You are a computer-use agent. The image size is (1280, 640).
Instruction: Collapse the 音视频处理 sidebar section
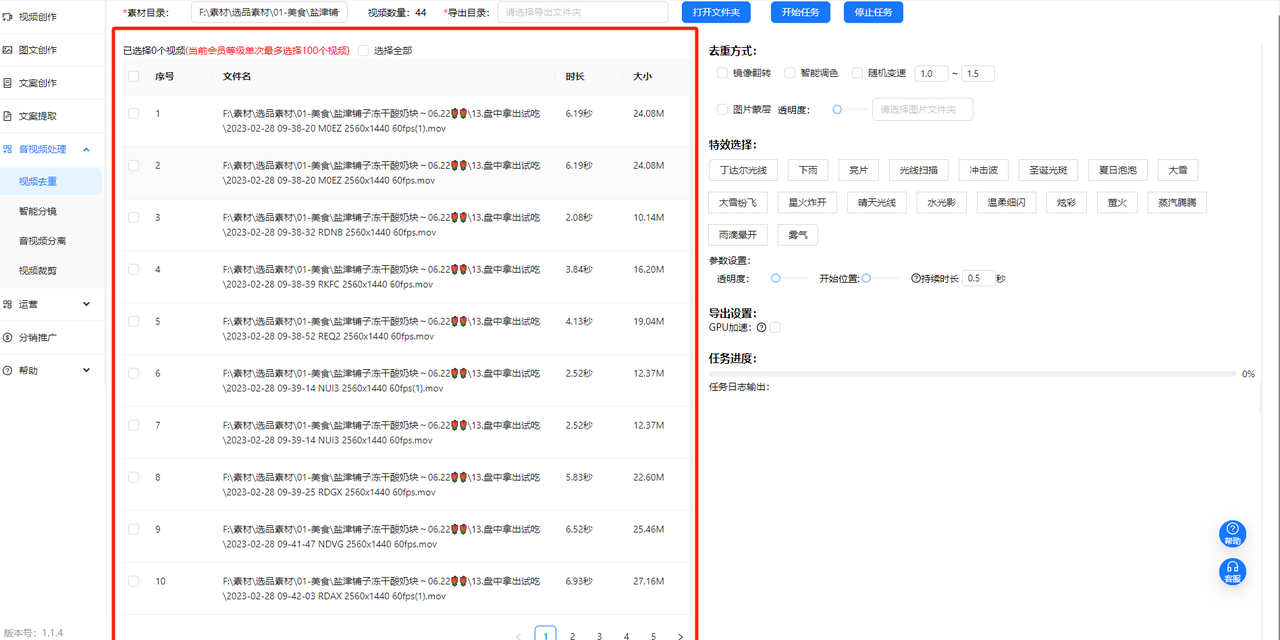pos(86,149)
